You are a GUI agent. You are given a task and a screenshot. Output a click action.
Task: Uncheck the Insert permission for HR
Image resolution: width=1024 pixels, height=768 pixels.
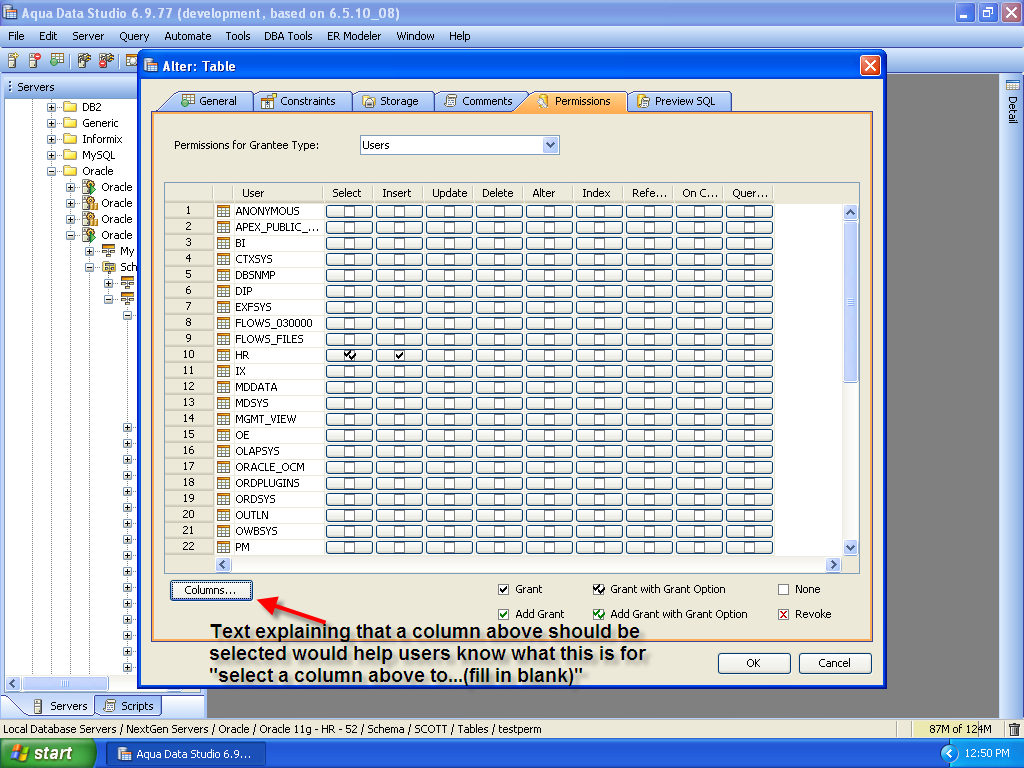pos(399,355)
